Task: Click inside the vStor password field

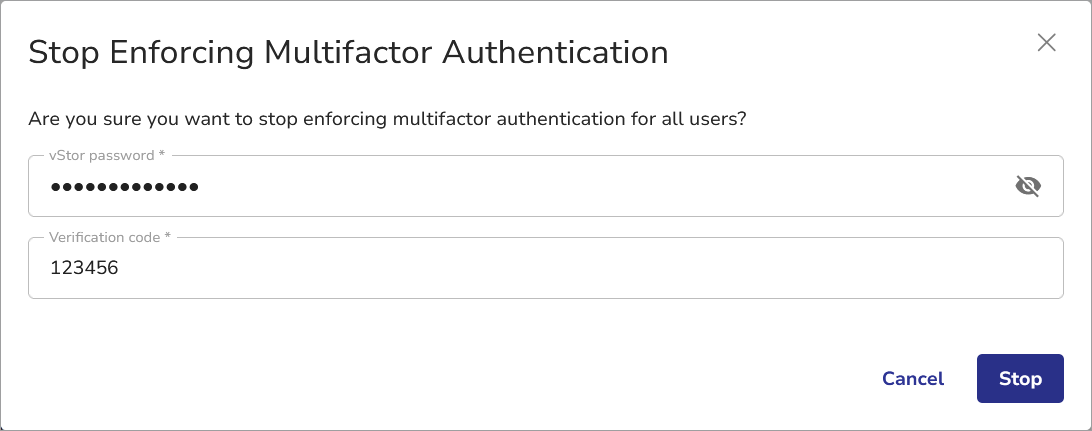Action: (x=545, y=186)
